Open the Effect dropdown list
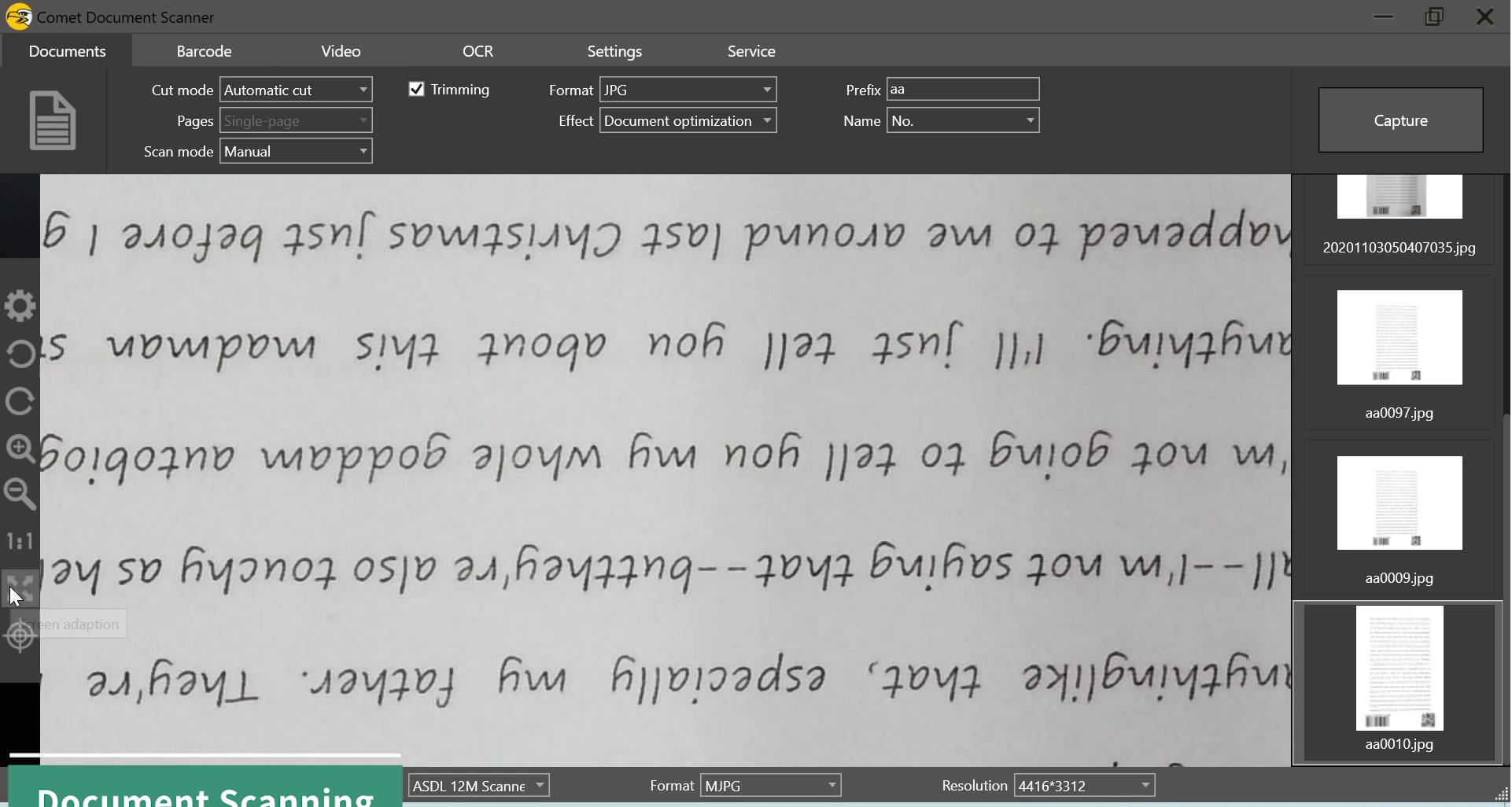The image size is (1512, 807). pyautogui.click(x=688, y=120)
